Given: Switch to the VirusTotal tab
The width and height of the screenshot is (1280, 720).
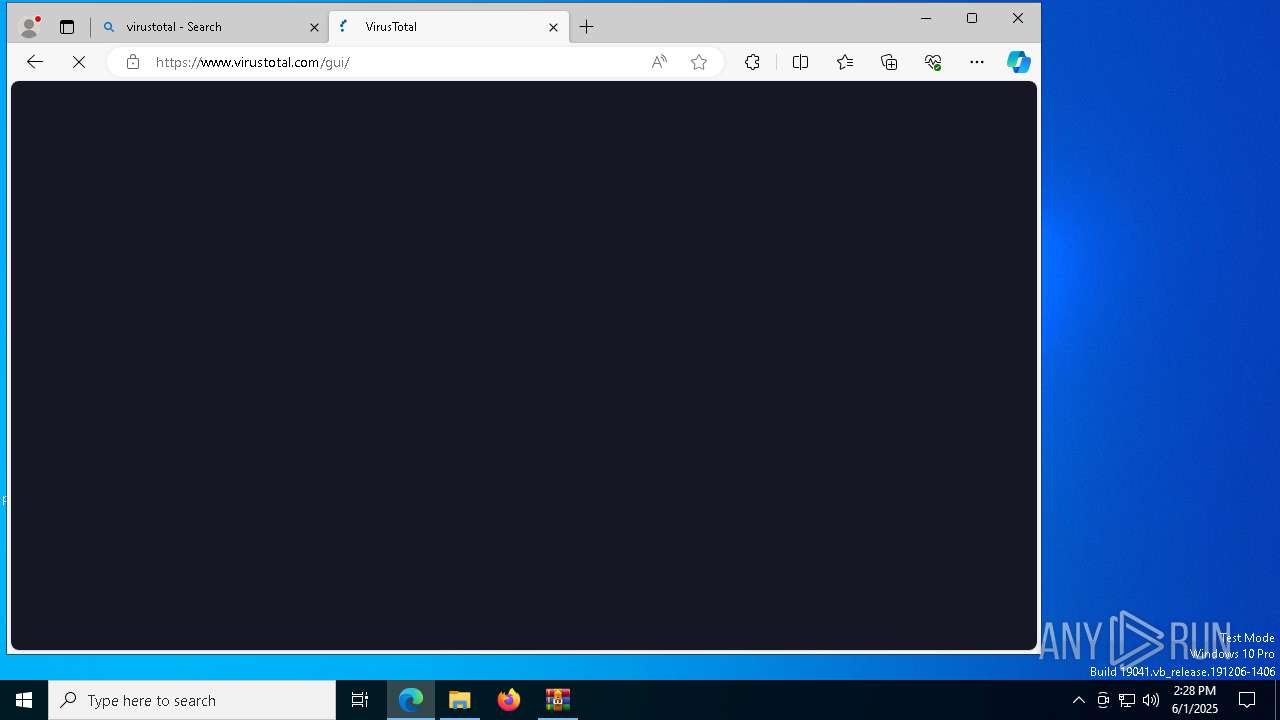Looking at the screenshot, I should coord(449,27).
